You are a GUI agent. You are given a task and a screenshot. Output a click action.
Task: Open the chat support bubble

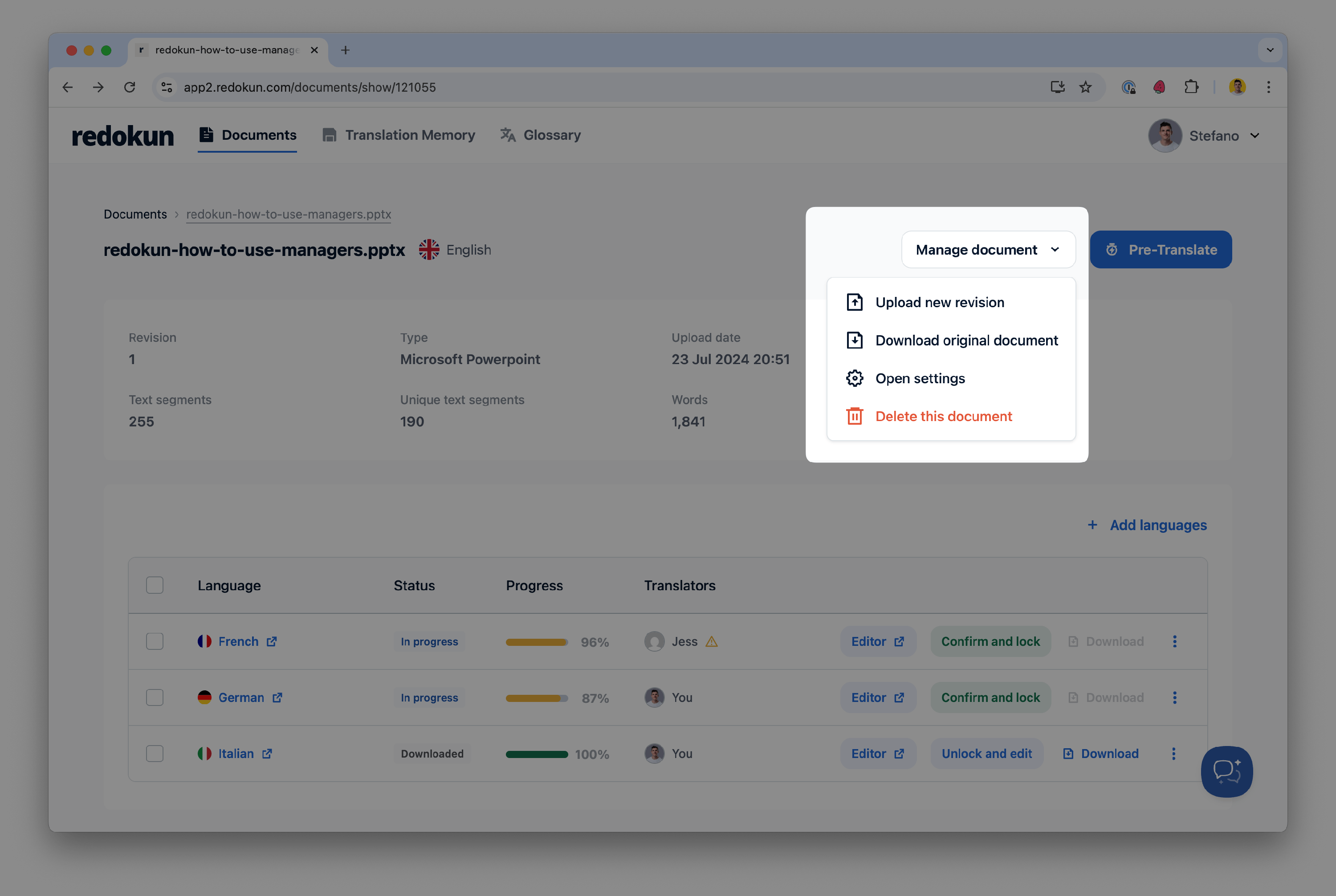(1226, 771)
